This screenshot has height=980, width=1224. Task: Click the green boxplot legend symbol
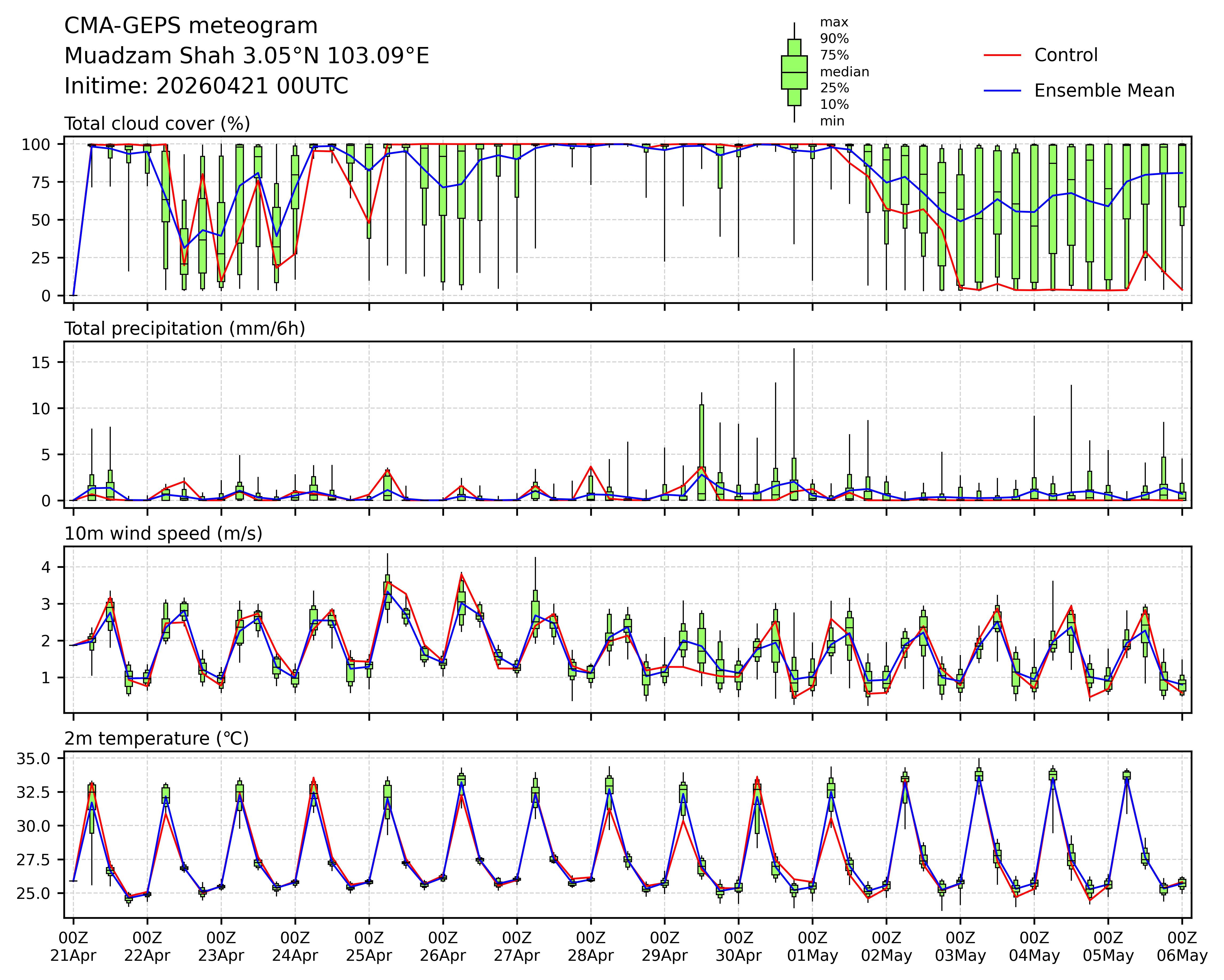[x=794, y=73]
